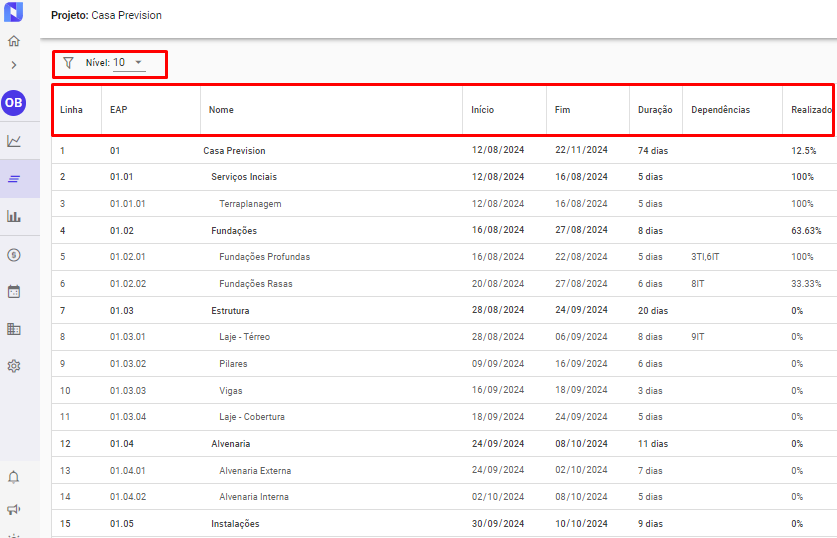
Task: Select the Fundações row name
Action: point(234,231)
